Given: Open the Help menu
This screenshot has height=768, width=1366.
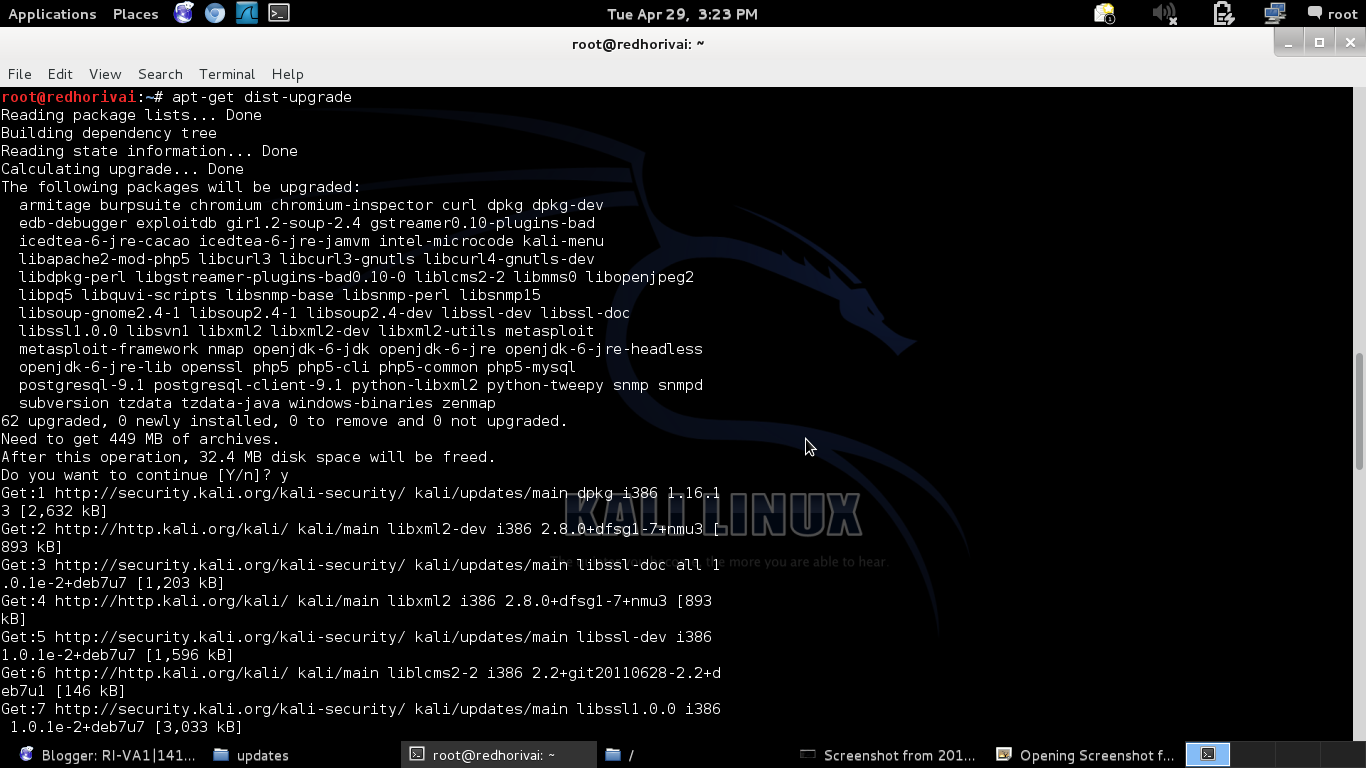Looking at the screenshot, I should [288, 74].
